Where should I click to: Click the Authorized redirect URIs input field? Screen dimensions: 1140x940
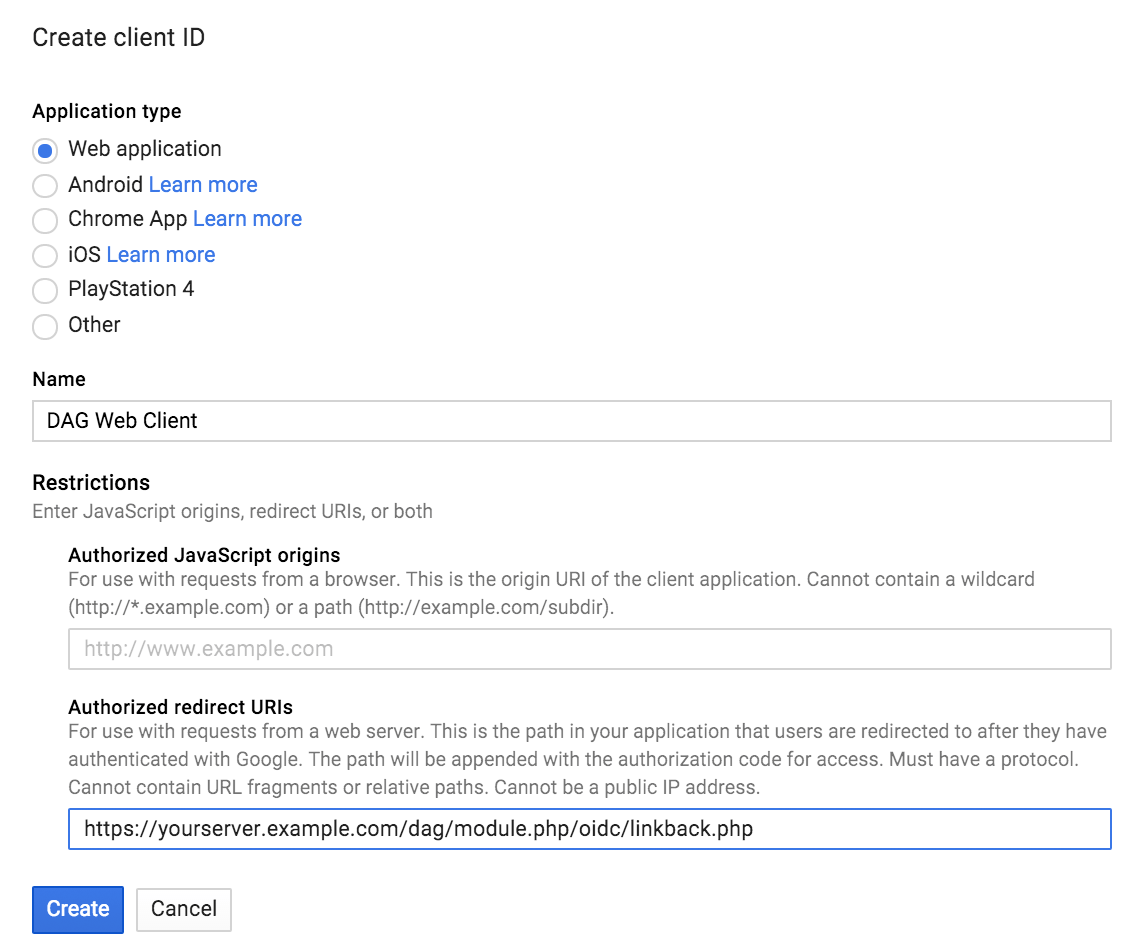(x=500, y=828)
